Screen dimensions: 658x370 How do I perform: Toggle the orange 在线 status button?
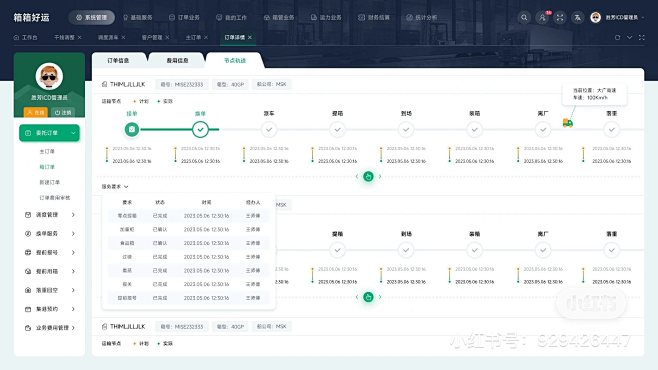[36, 112]
